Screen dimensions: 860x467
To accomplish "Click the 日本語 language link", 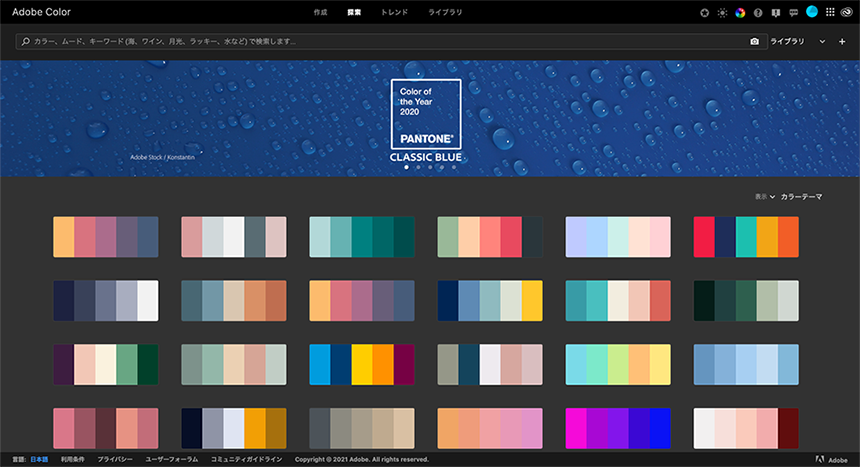I will pyautogui.click(x=39, y=459).
